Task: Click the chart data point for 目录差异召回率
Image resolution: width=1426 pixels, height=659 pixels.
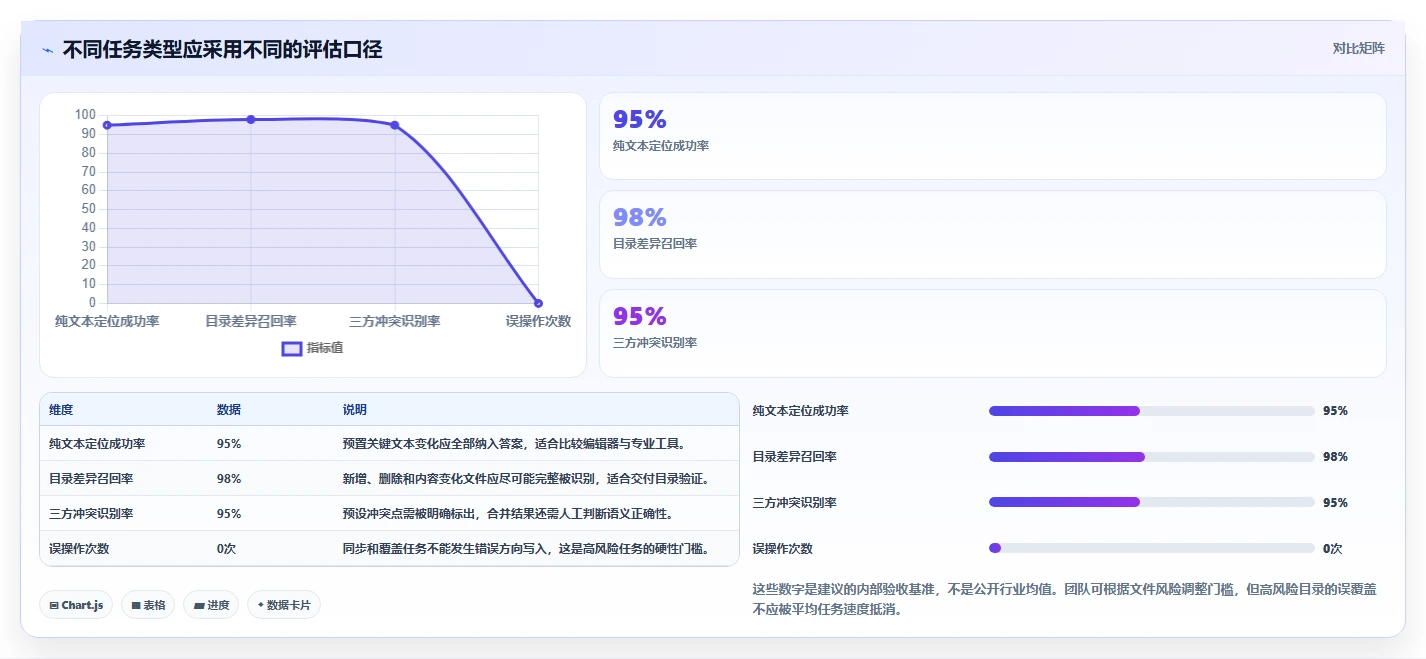Action: coord(251,119)
